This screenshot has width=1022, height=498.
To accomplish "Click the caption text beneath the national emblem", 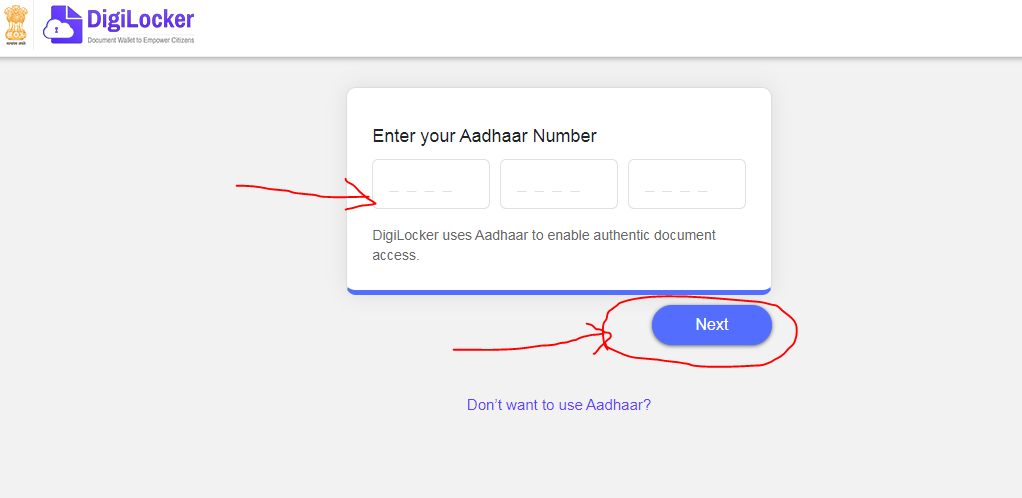I will click(x=14, y=44).
